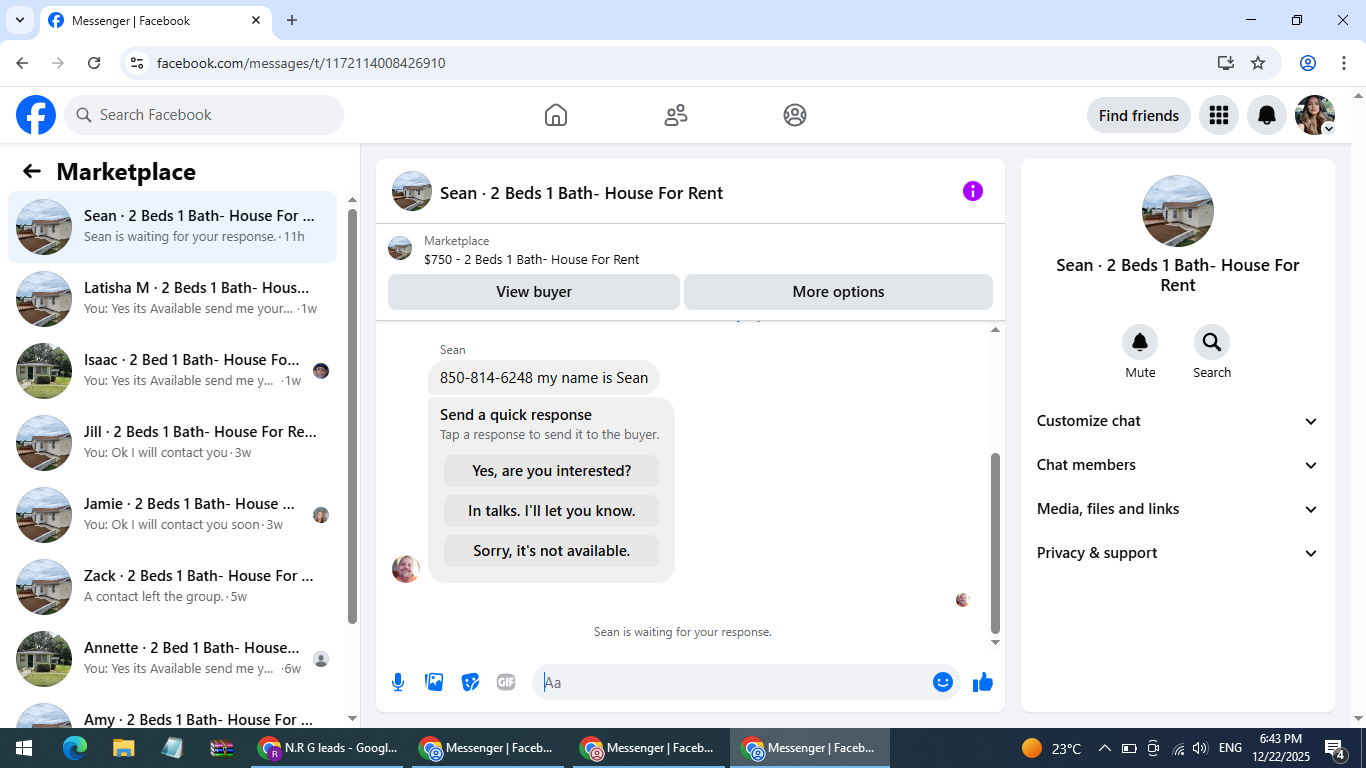
Task: Click the large listing photo in info panel
Action: pyautogui.click(x=1178, y=211)
